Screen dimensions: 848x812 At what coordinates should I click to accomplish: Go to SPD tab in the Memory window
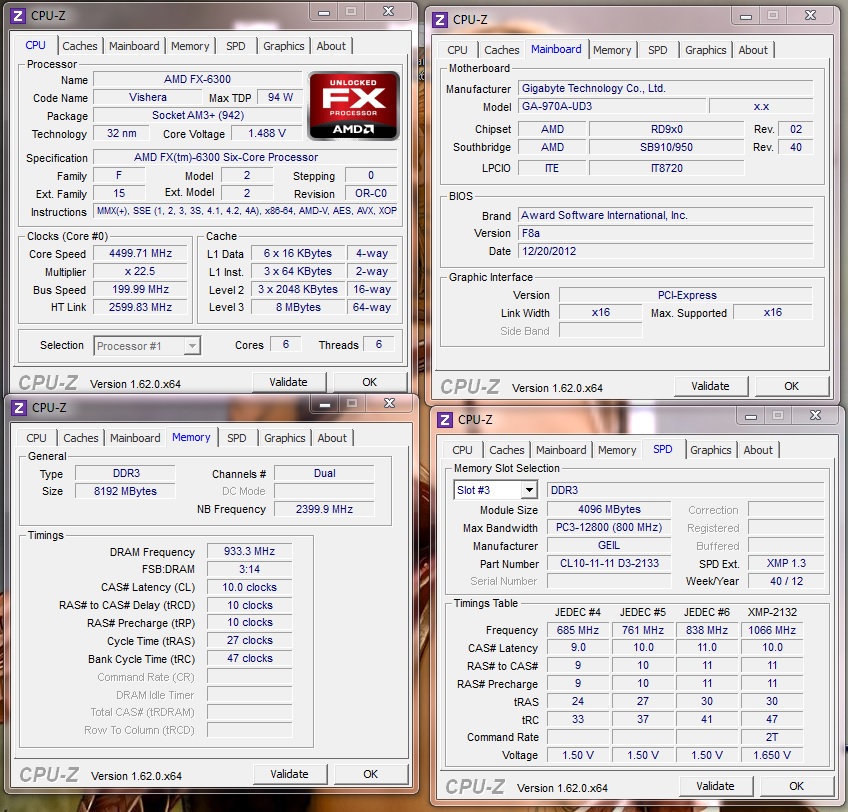point(237,438)
